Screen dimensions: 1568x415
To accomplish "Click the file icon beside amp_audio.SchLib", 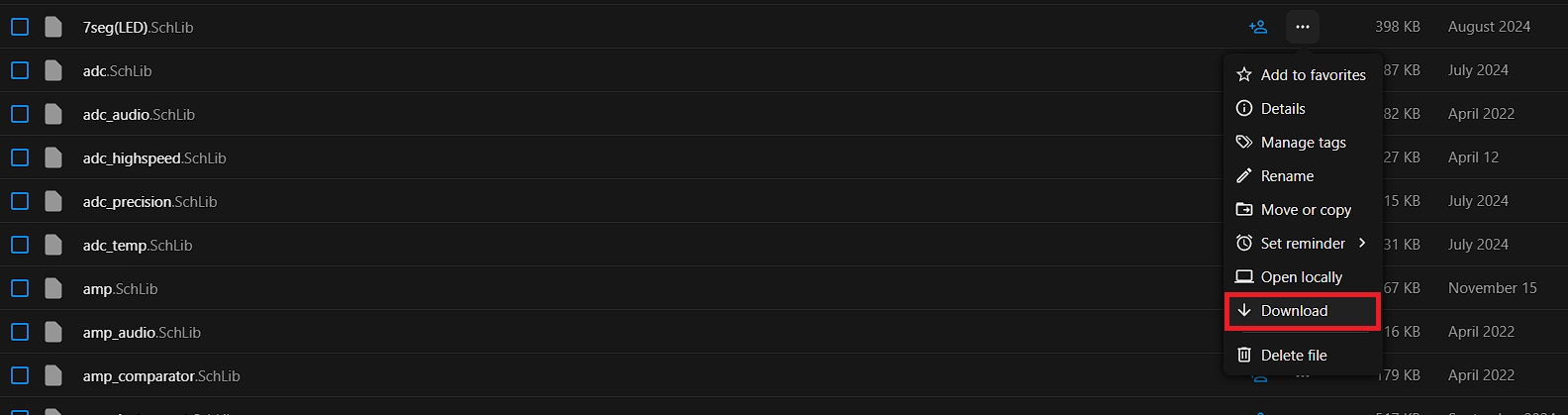I will pos(53,332).
